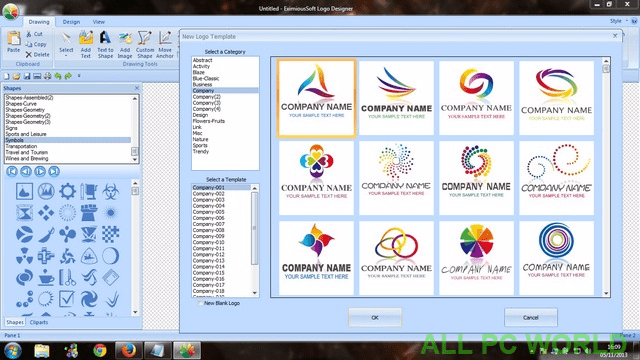Switch to the Design ribbon tab
The image size is (640, 360).
click(x=71, y=22)
